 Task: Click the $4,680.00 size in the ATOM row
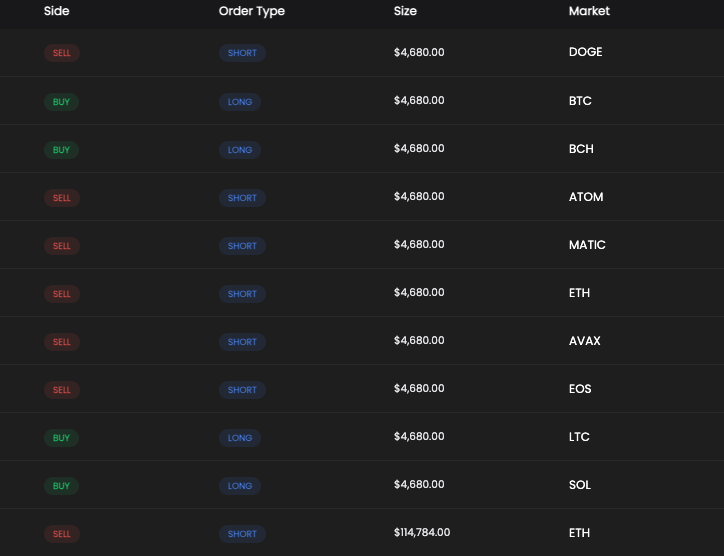419,196
